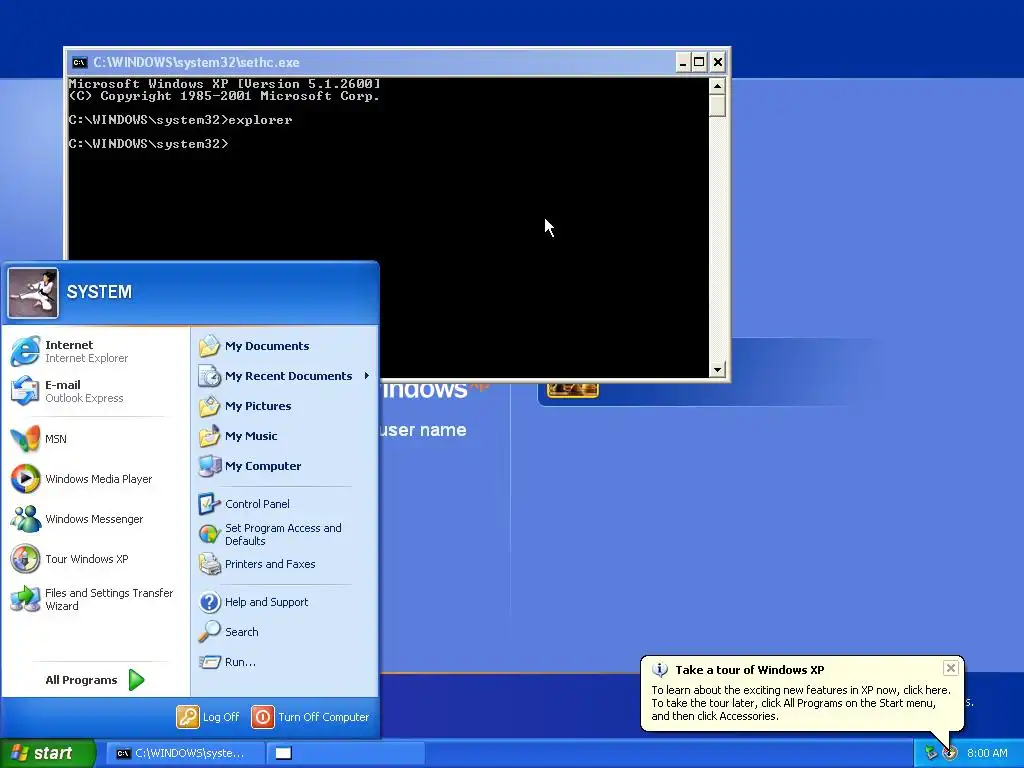Open My Computer icon
The height and width of the screenshot is (768, 1024).
[x=210, y=466]
